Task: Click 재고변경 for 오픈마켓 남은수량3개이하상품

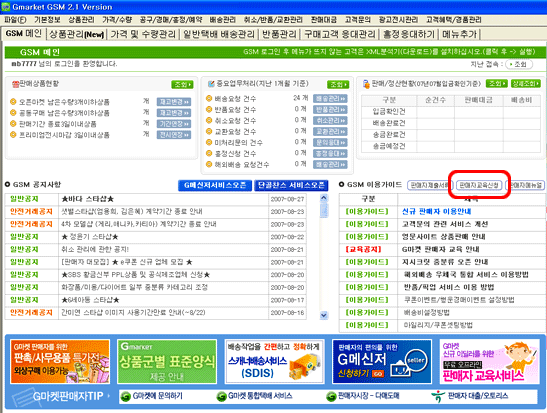Action: click(x=173, y=102)
